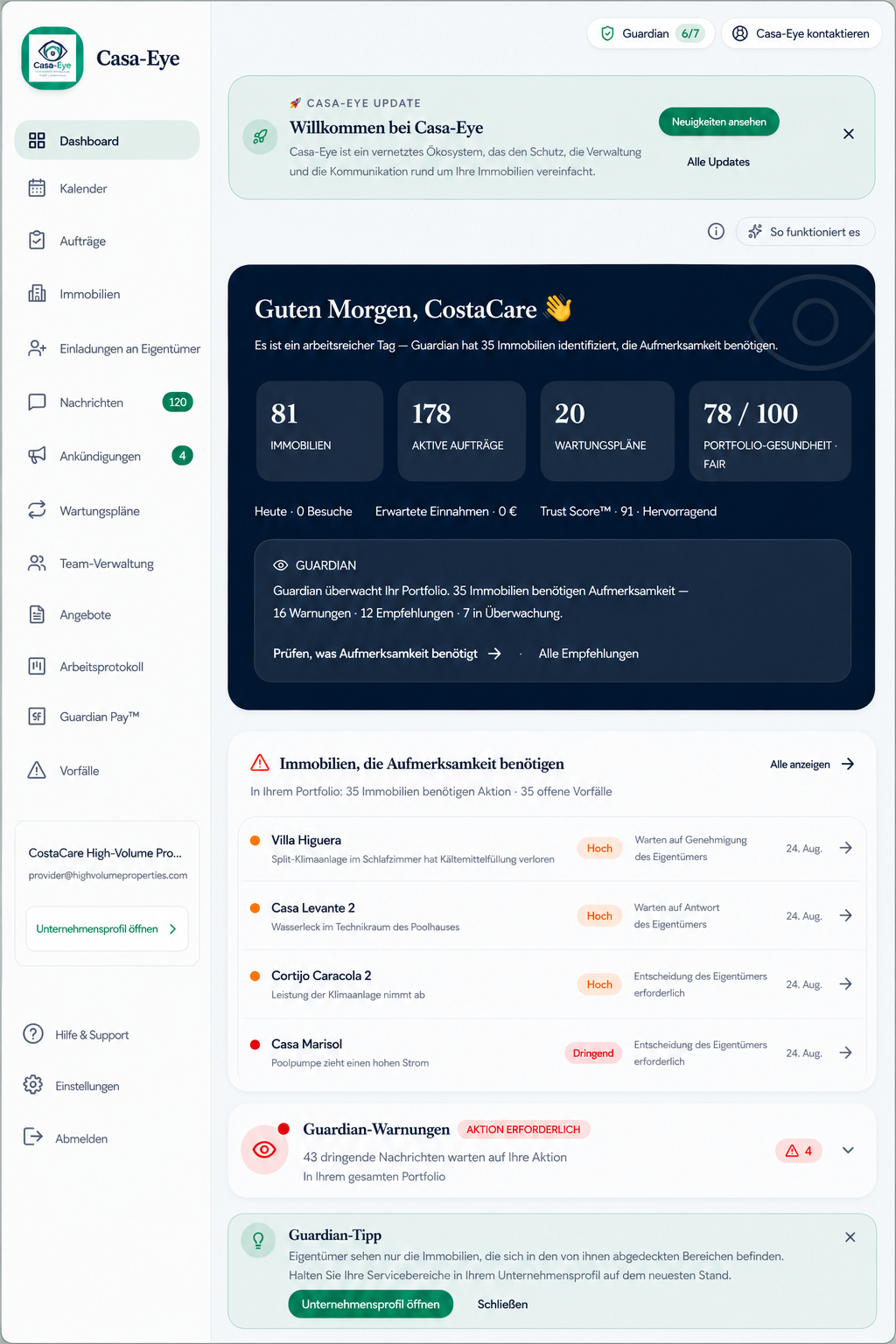Click the sparkle icon in So funktioniert es

coord(755,232)
